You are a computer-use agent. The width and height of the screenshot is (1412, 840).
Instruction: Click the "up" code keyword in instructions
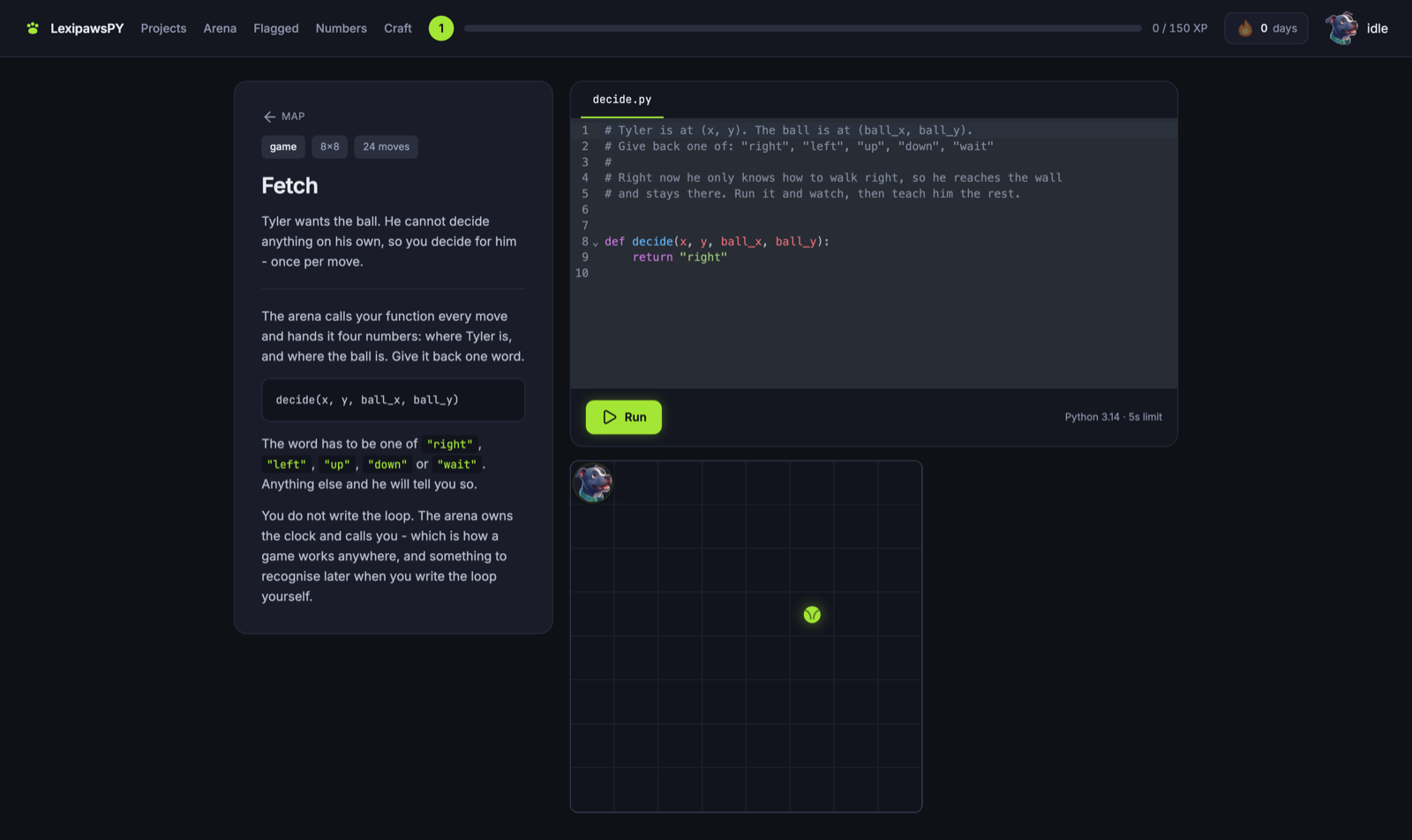(x=337, y=464)
